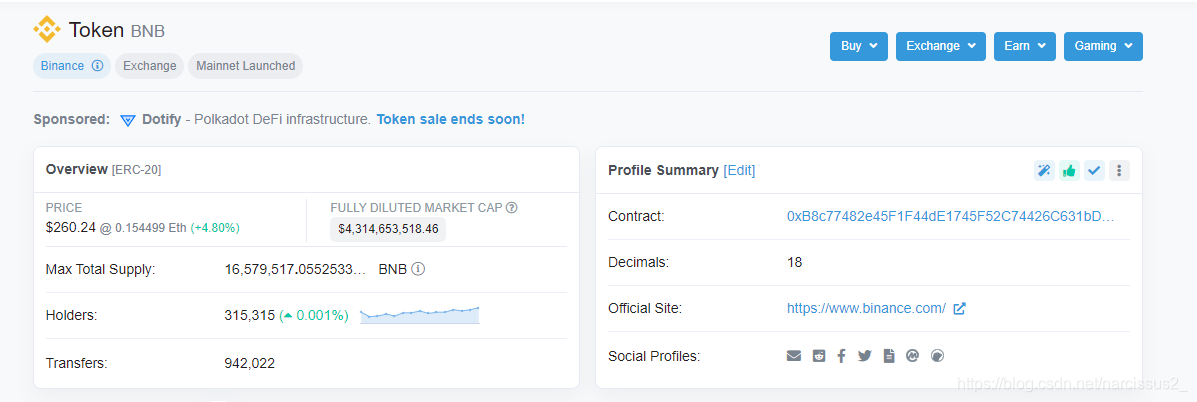The height and width of the screenshot is (402, 1197).
Task: Open the Gaming dropdown
Action: [x=1103, y=46]
